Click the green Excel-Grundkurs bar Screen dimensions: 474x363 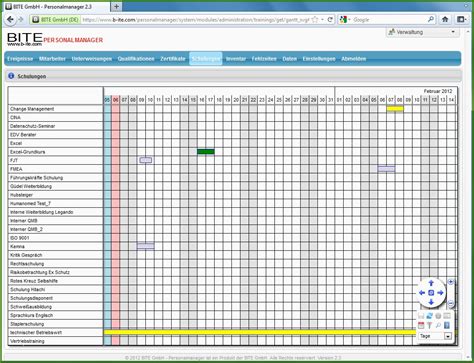click(206, 152)
